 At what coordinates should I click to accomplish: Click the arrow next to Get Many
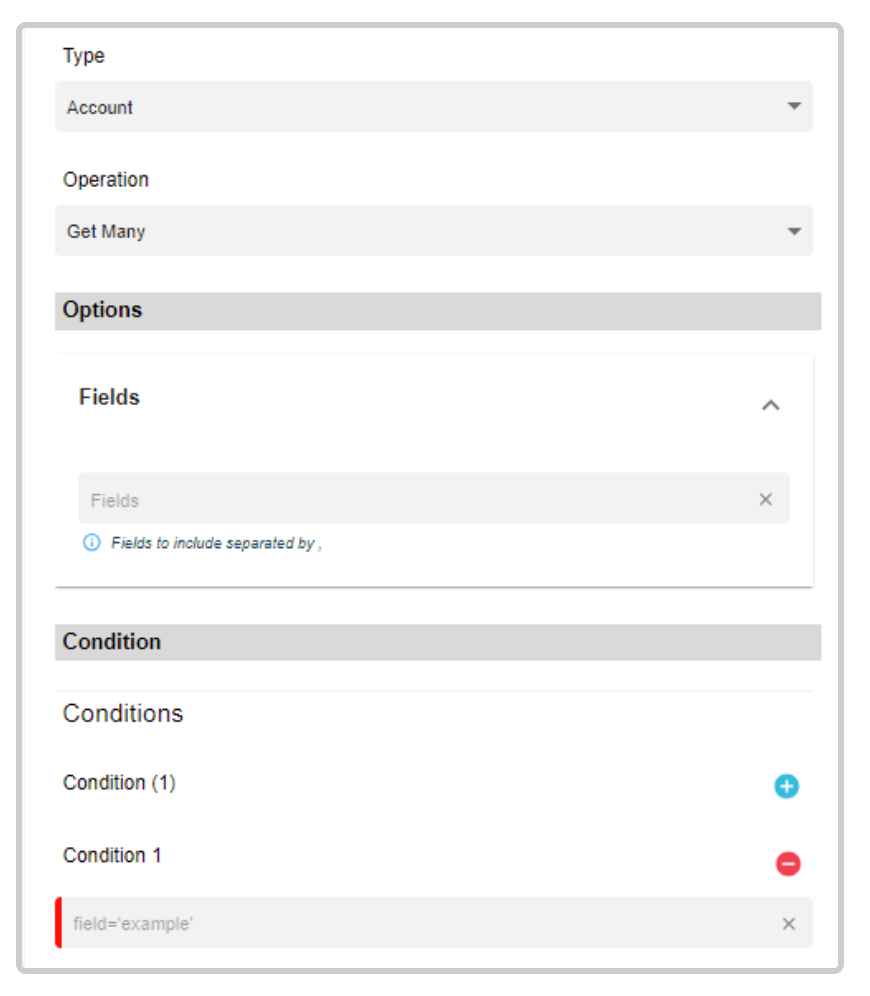point(794,231)
